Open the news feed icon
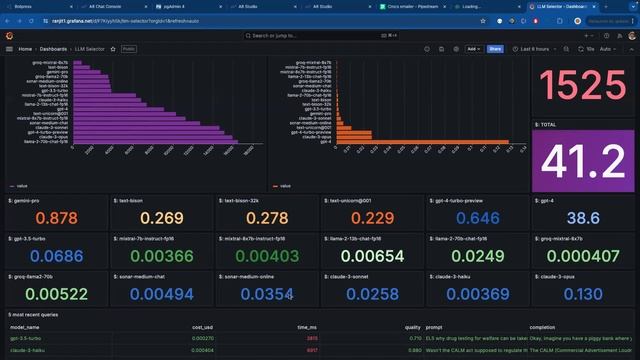Screen dimensions: 640x360 (x=620, y=36)
